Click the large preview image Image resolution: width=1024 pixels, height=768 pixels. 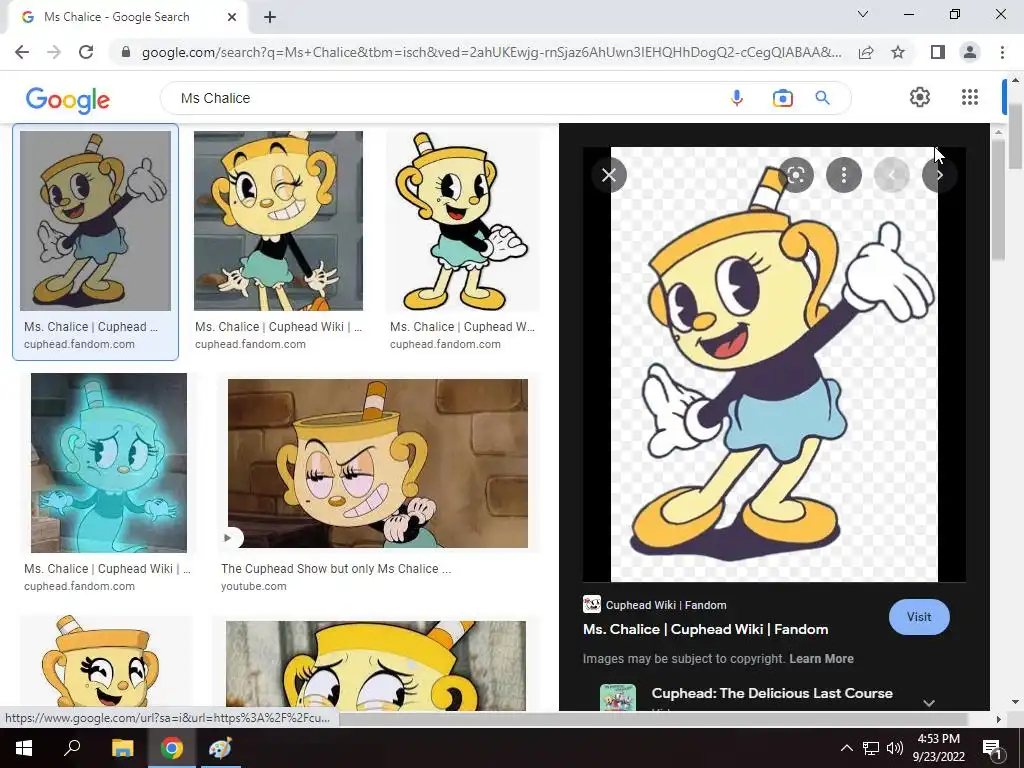click(x=774, y=364)
